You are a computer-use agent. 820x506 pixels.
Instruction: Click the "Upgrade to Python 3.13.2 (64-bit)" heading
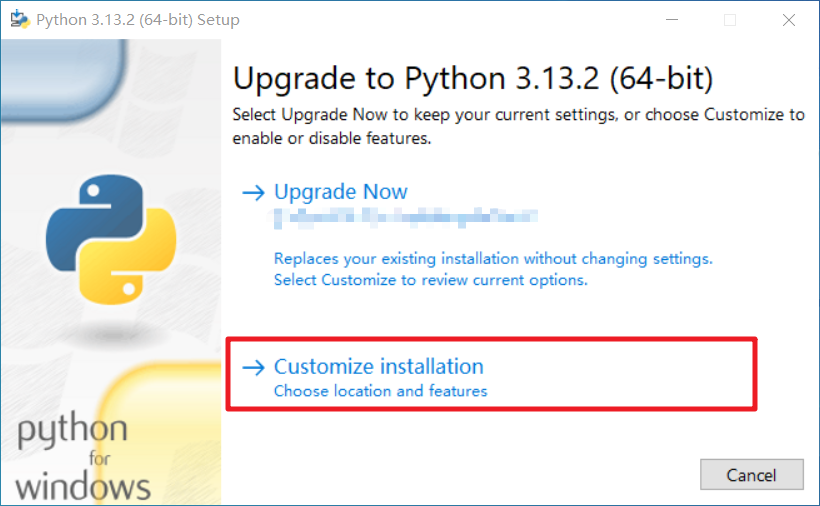[473, 79]
